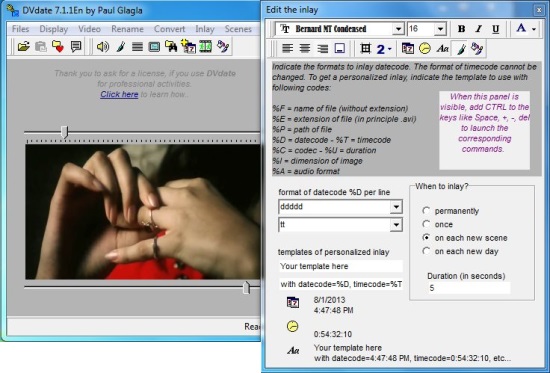Viewport: 550px width, 373px height.
Task: Open the ddddd datecode format dropdown
Action: 396,207
